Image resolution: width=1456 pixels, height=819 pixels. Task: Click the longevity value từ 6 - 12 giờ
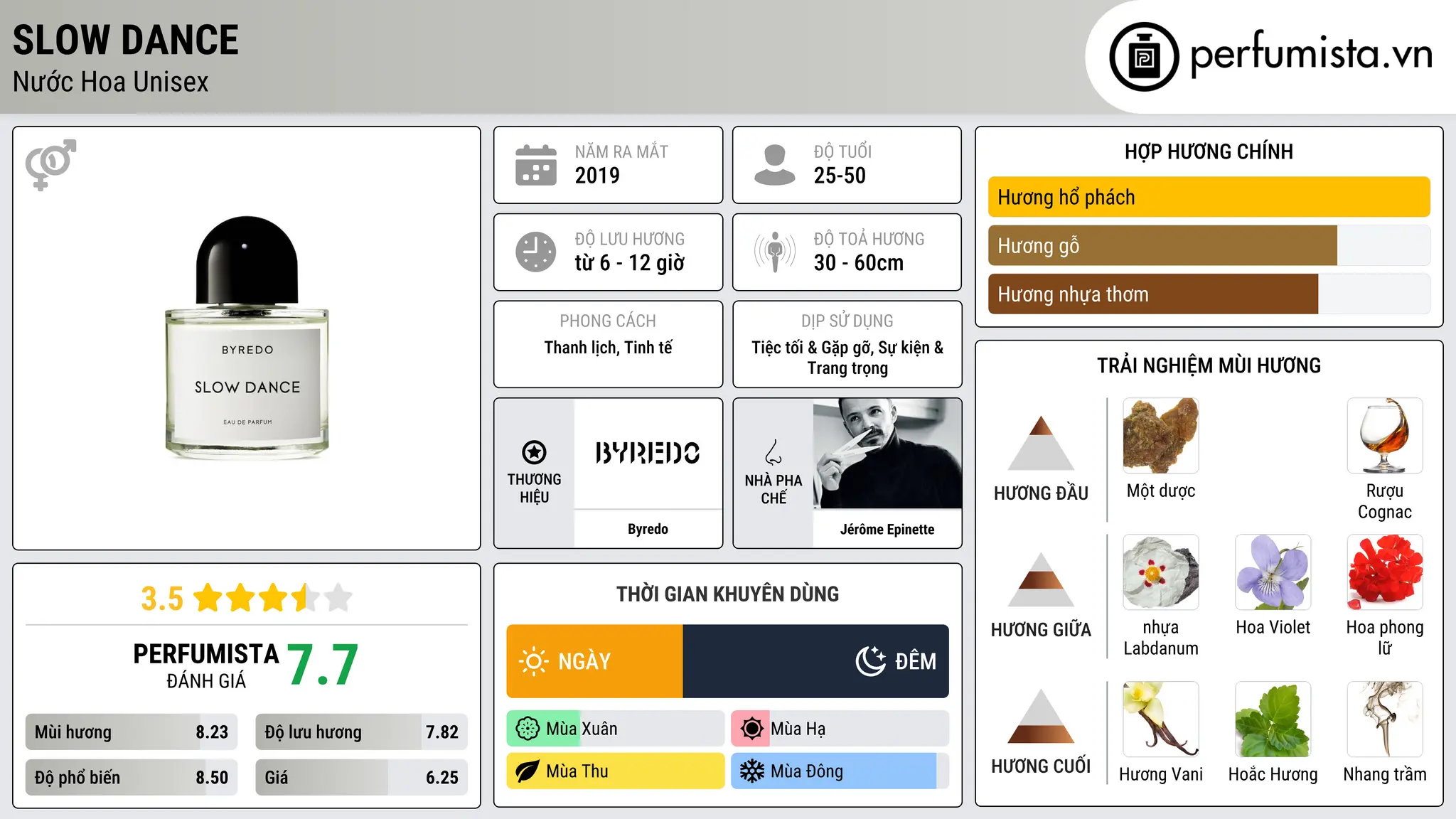click(x=630, y=263)
